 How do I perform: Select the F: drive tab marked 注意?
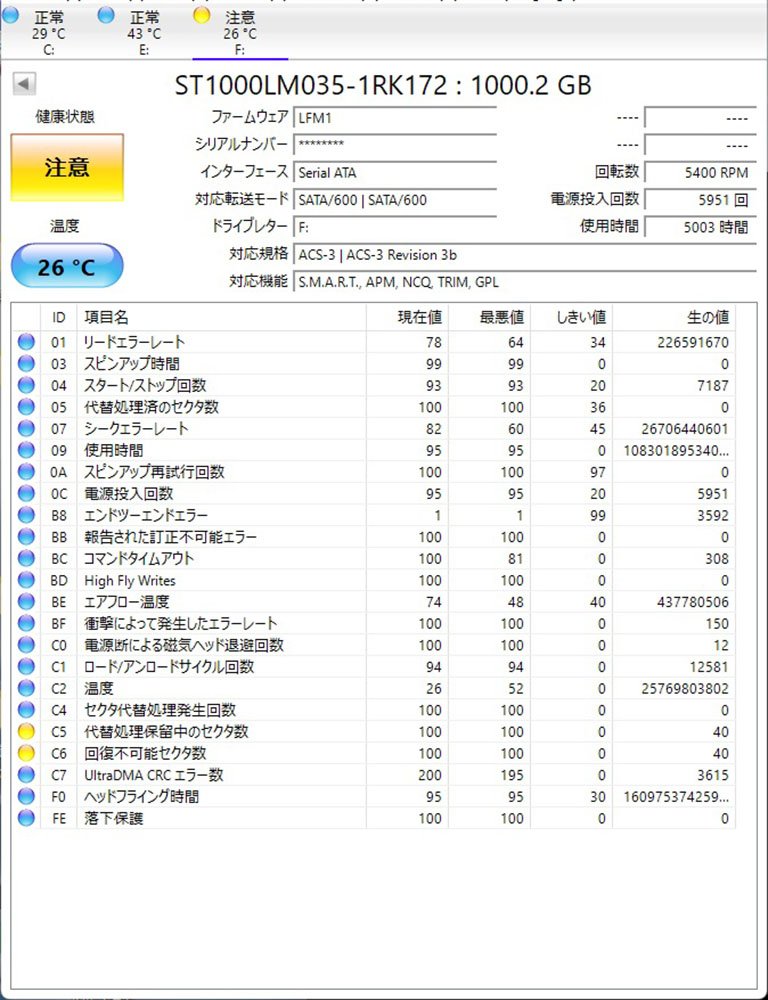[233, 32]
